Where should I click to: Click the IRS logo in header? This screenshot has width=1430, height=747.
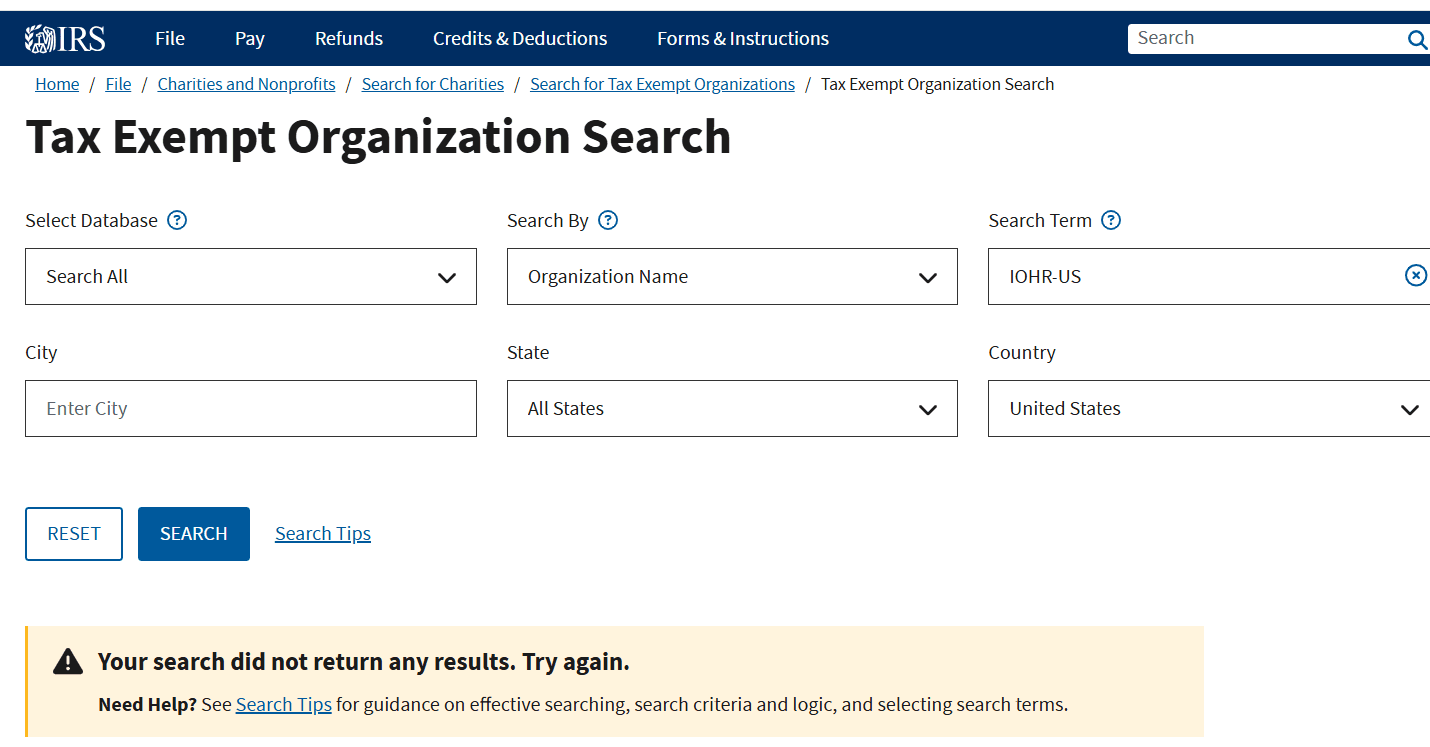click(x=65, y=39)
